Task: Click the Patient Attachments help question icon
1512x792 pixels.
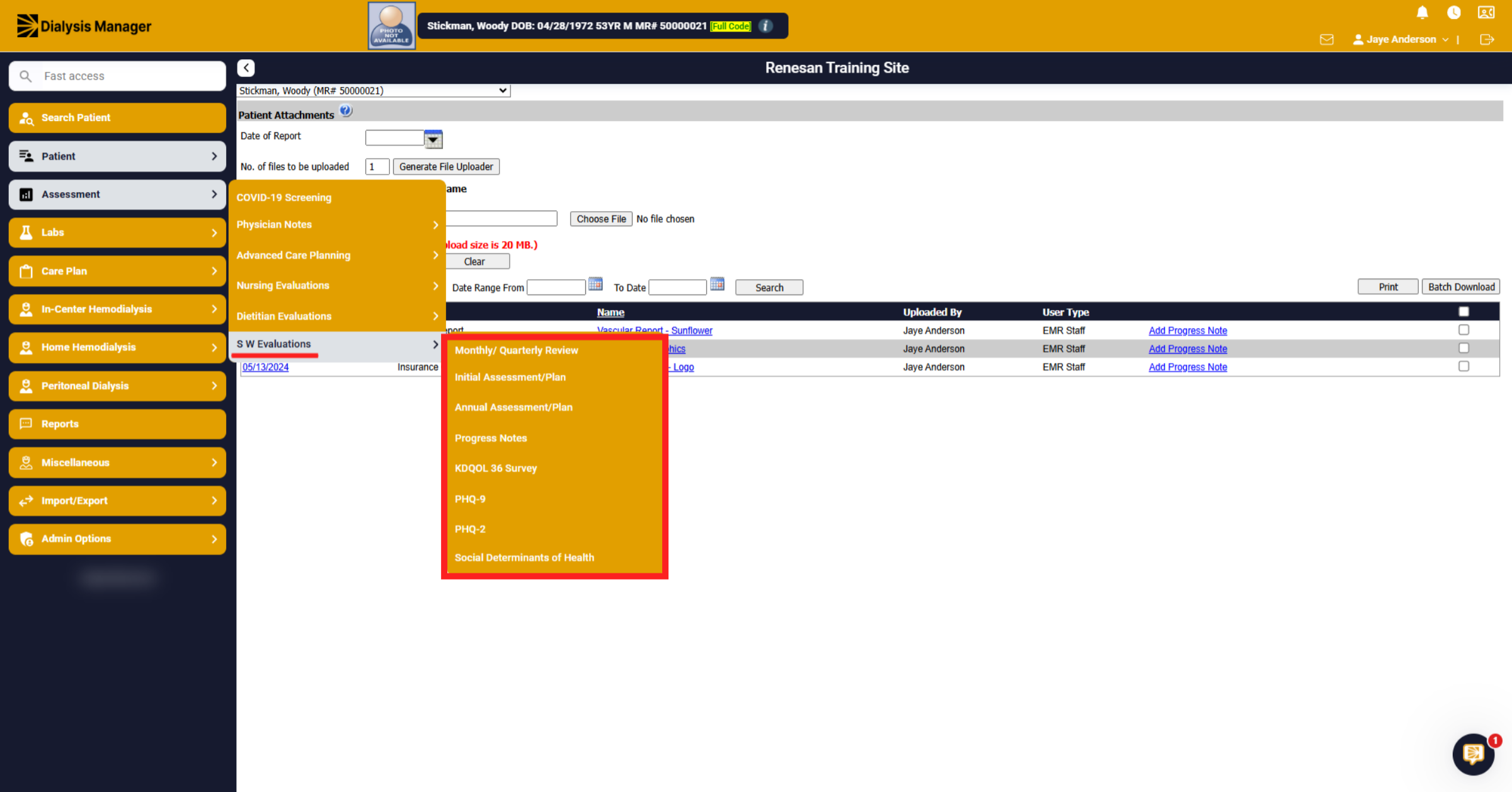Action: pyautogui.click(x=346, y=111)
